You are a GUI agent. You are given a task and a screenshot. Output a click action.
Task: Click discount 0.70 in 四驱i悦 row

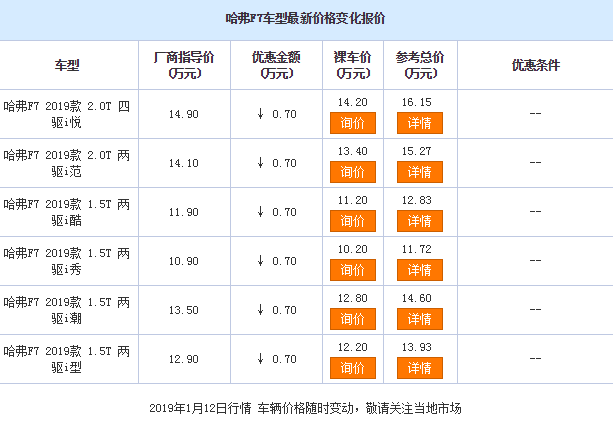click(277, 114)
